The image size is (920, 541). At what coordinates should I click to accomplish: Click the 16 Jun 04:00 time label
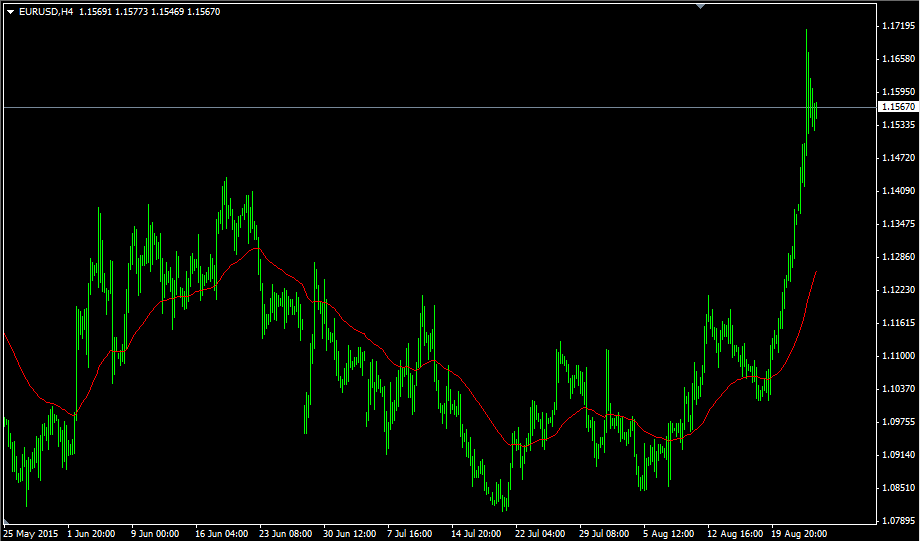tap(221, 534)
